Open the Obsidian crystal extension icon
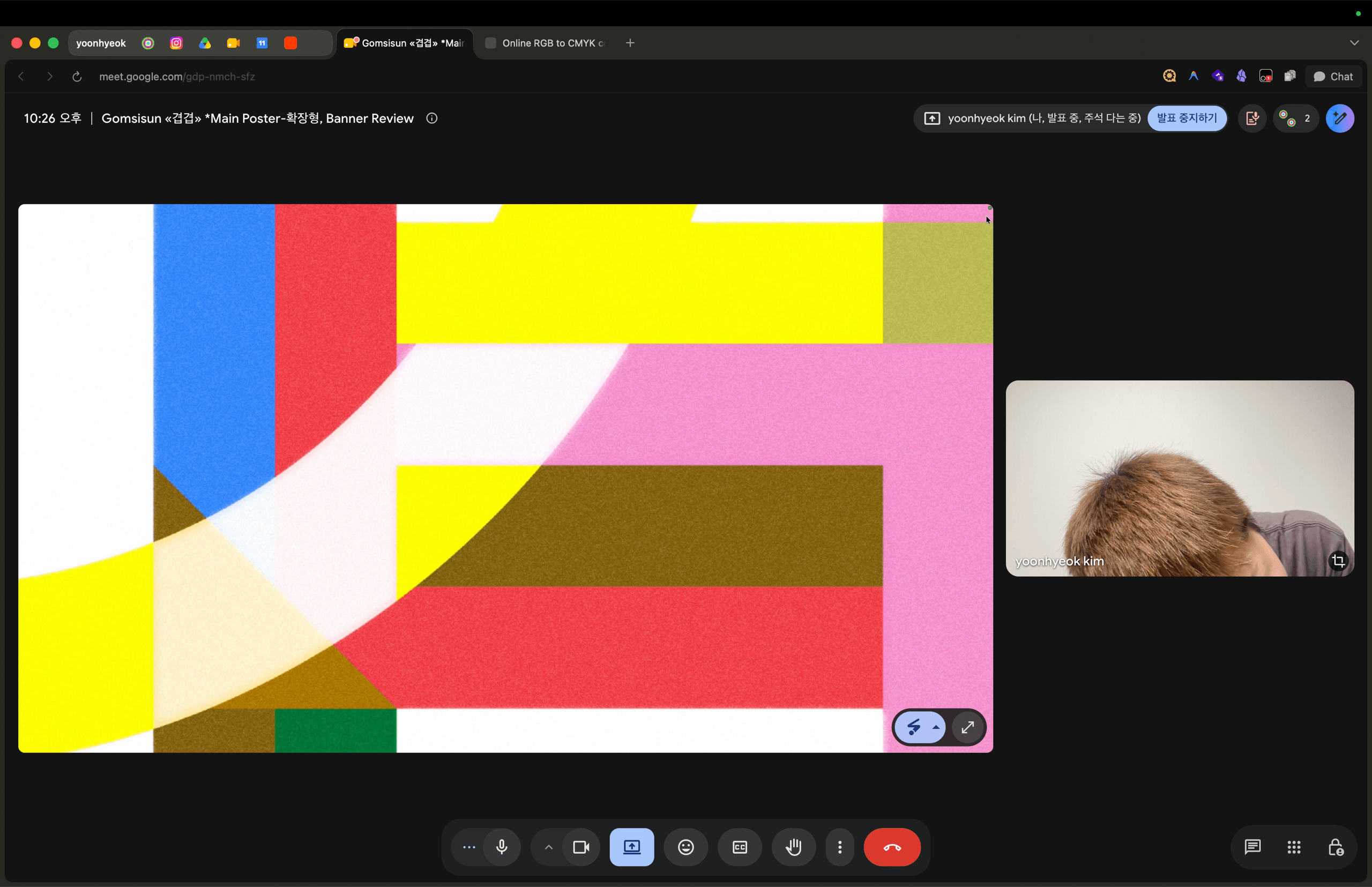Viewport: 1372px width, 887px height. click(1241, 76)
